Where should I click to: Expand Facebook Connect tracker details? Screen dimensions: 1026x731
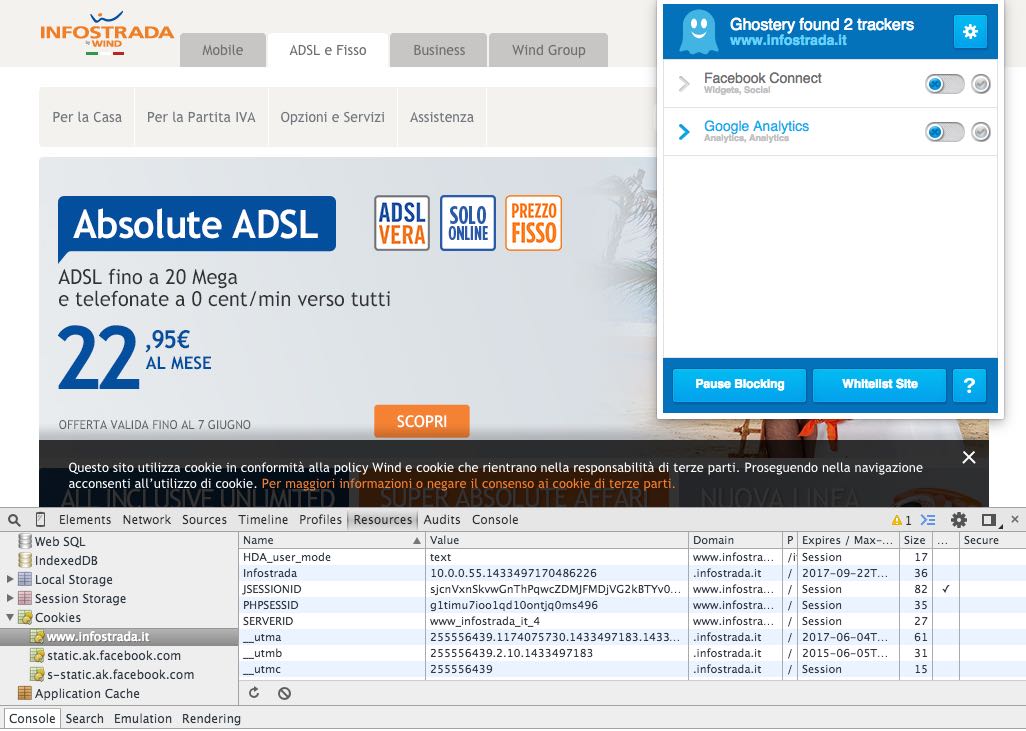point(684,84)
